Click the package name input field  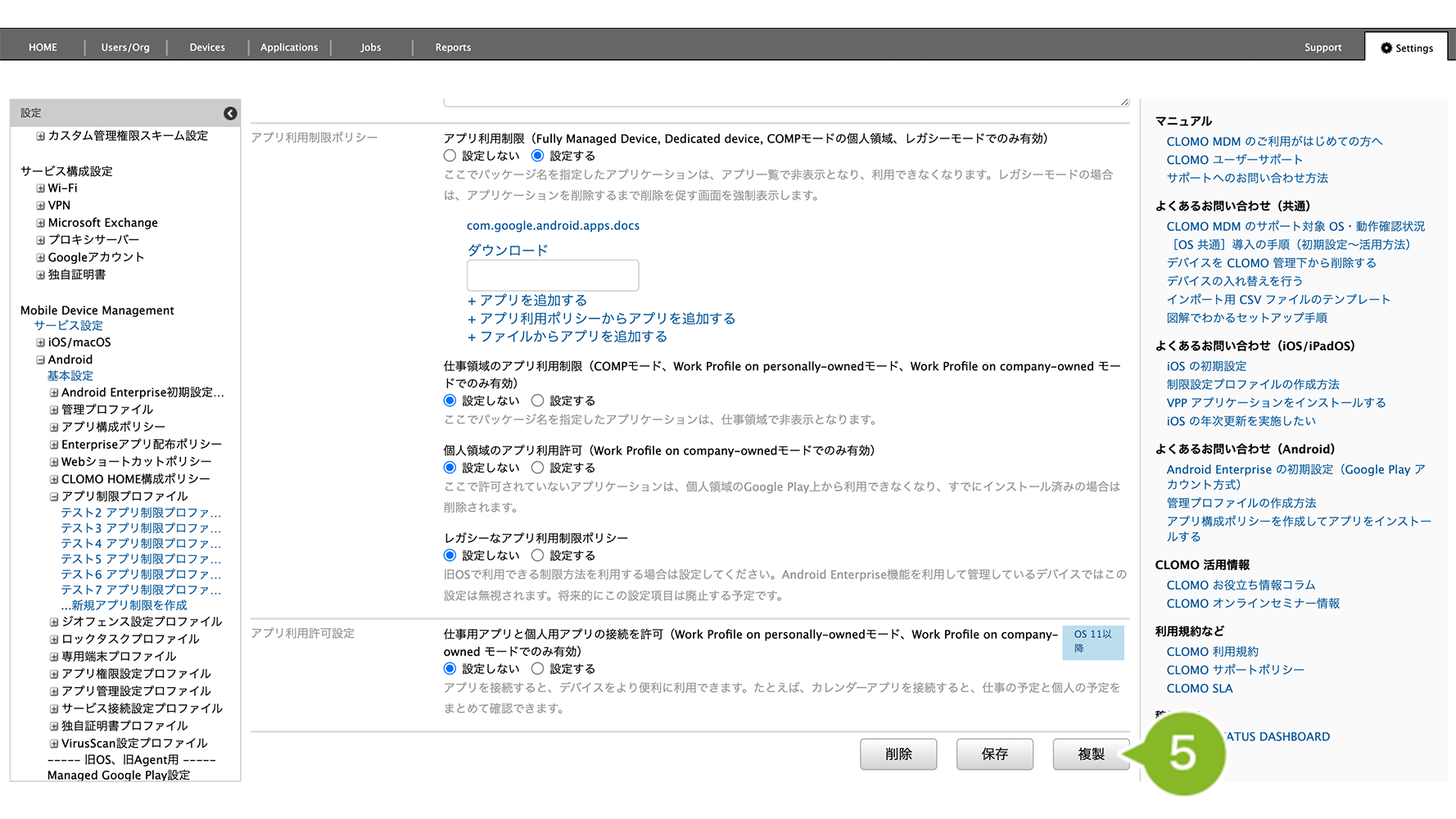pos(553,275)
